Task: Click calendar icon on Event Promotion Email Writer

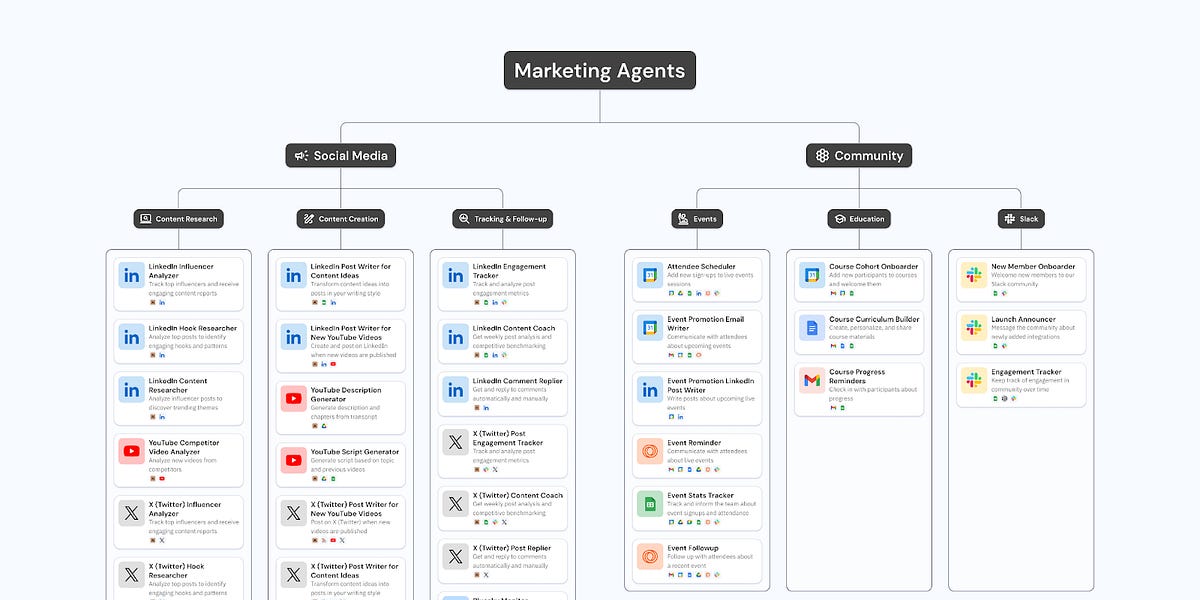Action: [x=649, y=327]
